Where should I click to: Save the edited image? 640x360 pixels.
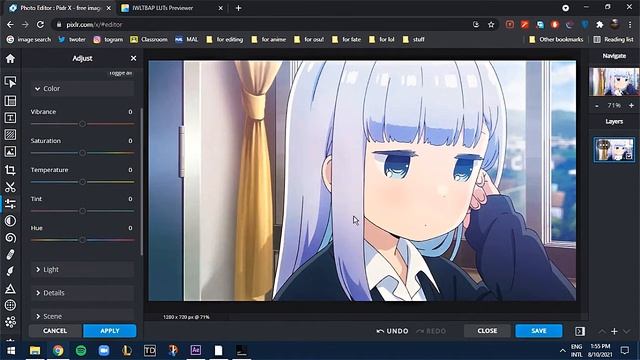tap(539, 331)
